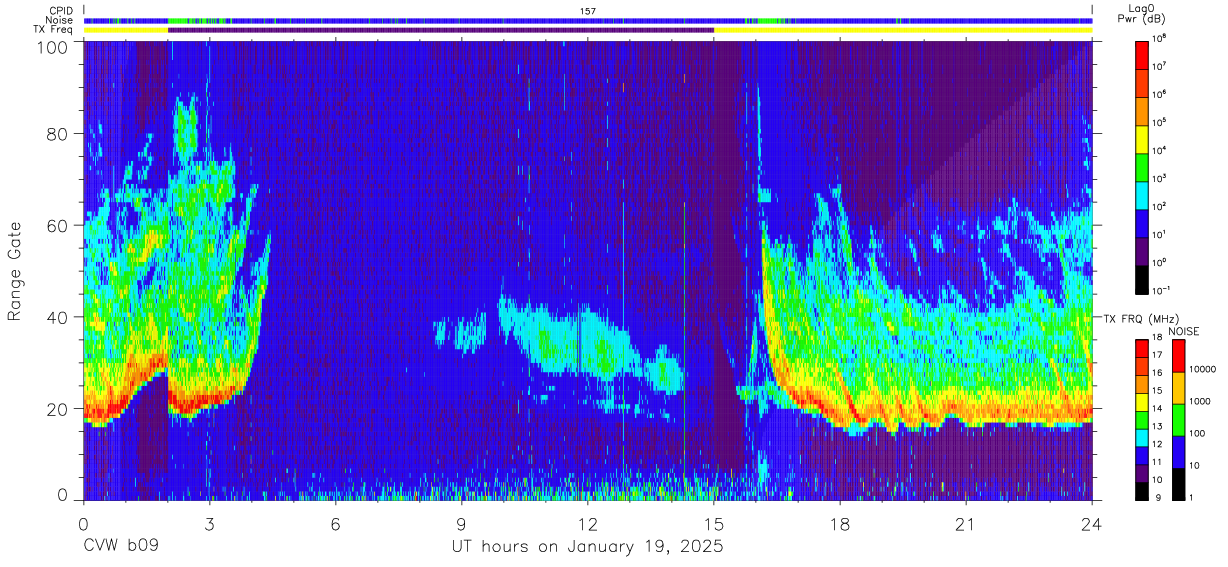Click range gate tick label '40'
The width and height of the screenshot is (1228, 567).
pyautogui.click(x=59, y=317)
